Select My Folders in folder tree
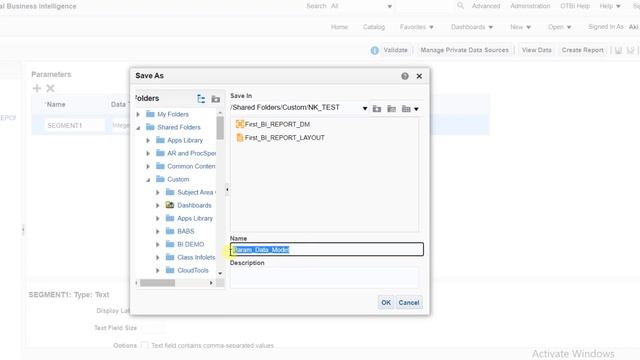 click(173, 114)
